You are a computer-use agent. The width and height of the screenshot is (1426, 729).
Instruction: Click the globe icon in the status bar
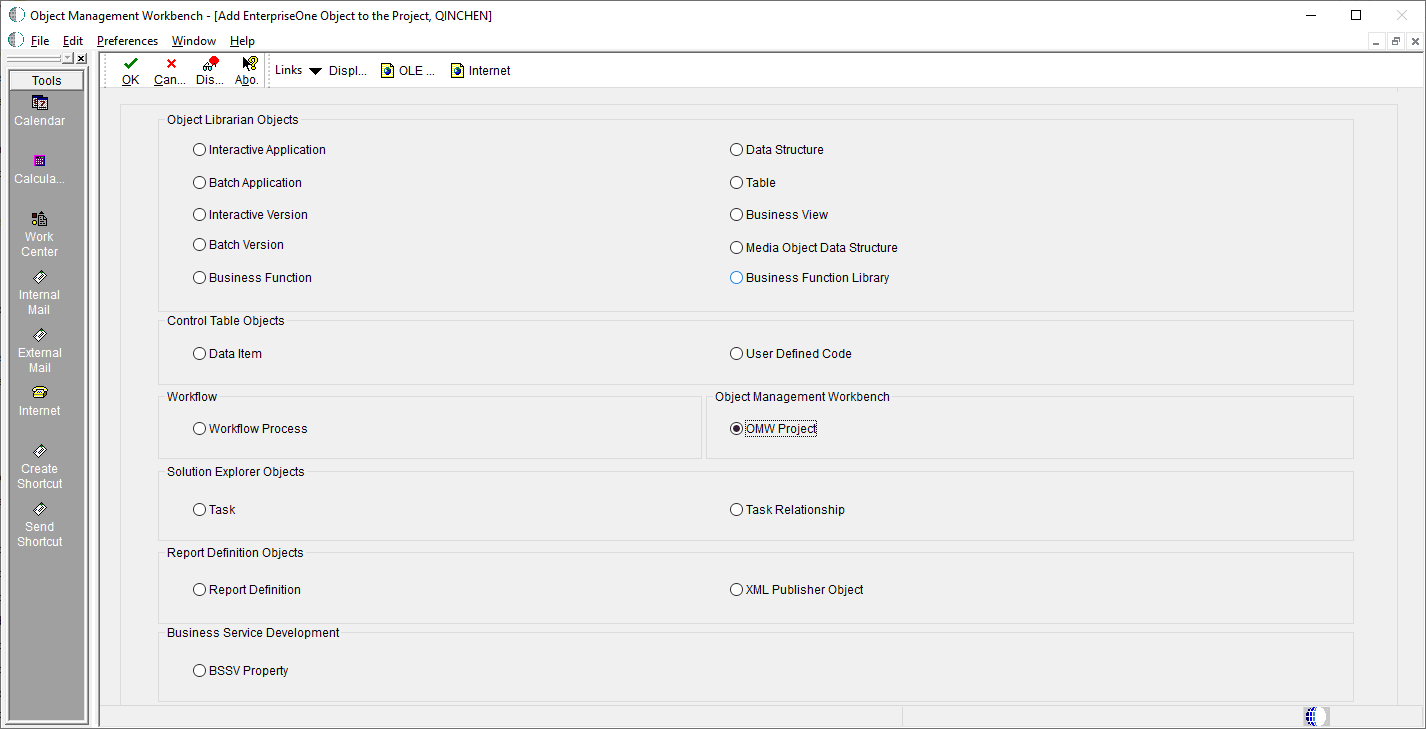[1316, 716]
